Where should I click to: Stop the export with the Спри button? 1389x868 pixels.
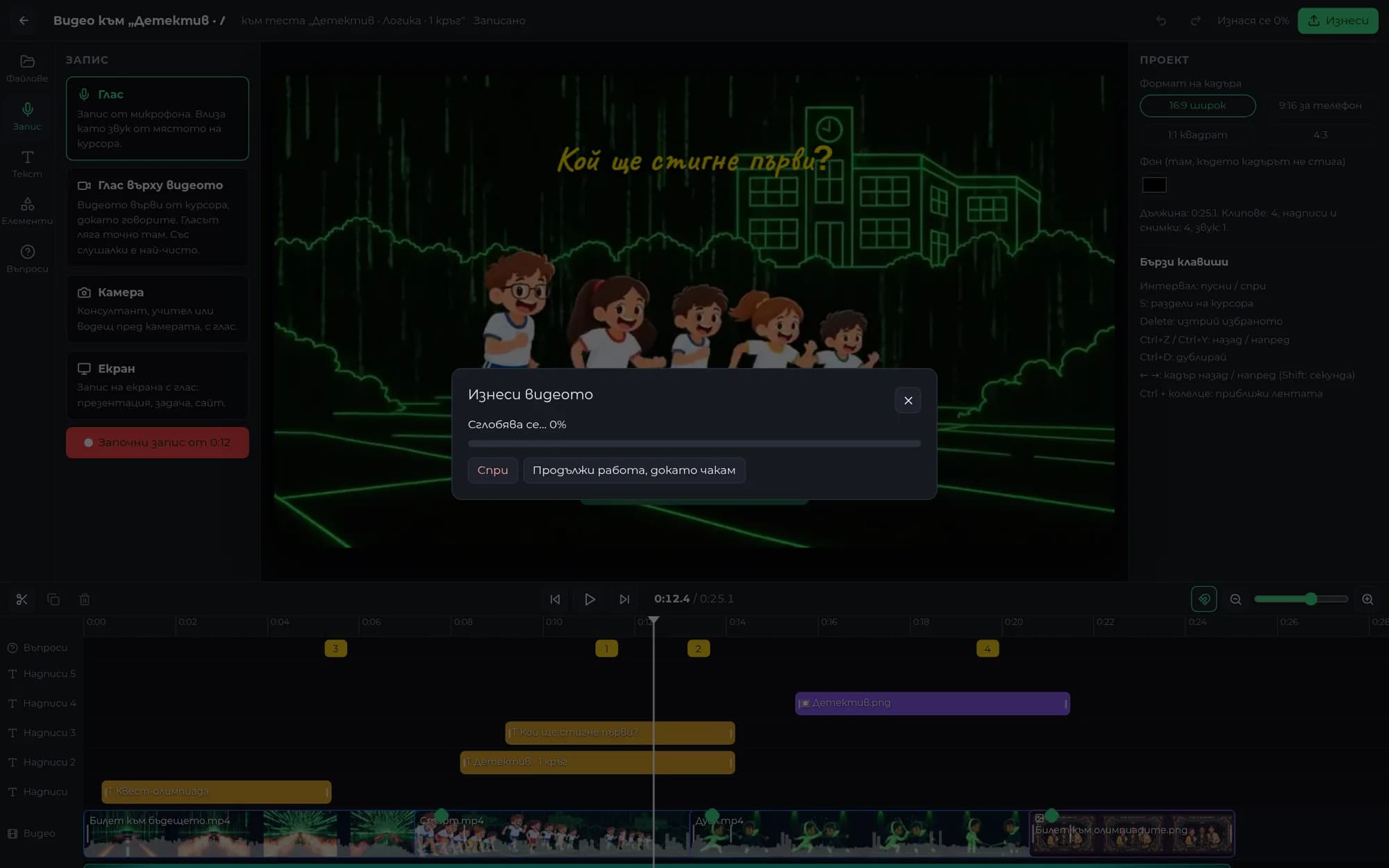pos(492,470)
